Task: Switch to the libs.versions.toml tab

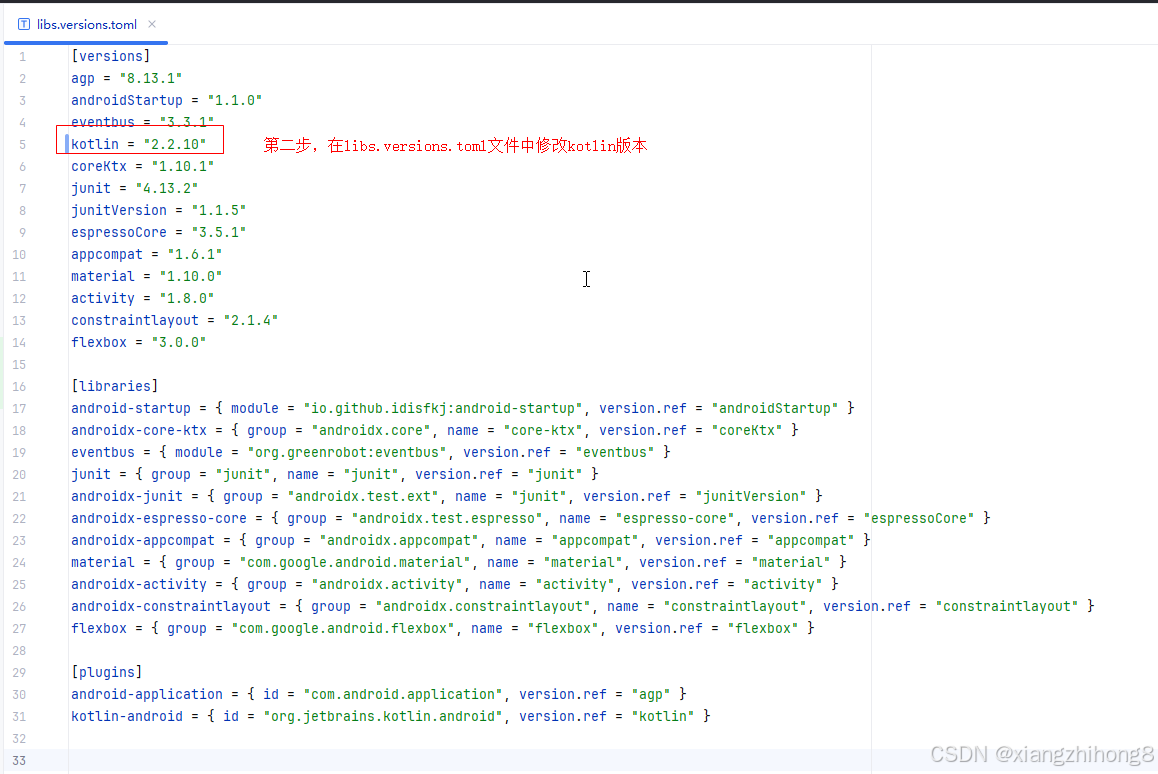Action: click(86, 25)
